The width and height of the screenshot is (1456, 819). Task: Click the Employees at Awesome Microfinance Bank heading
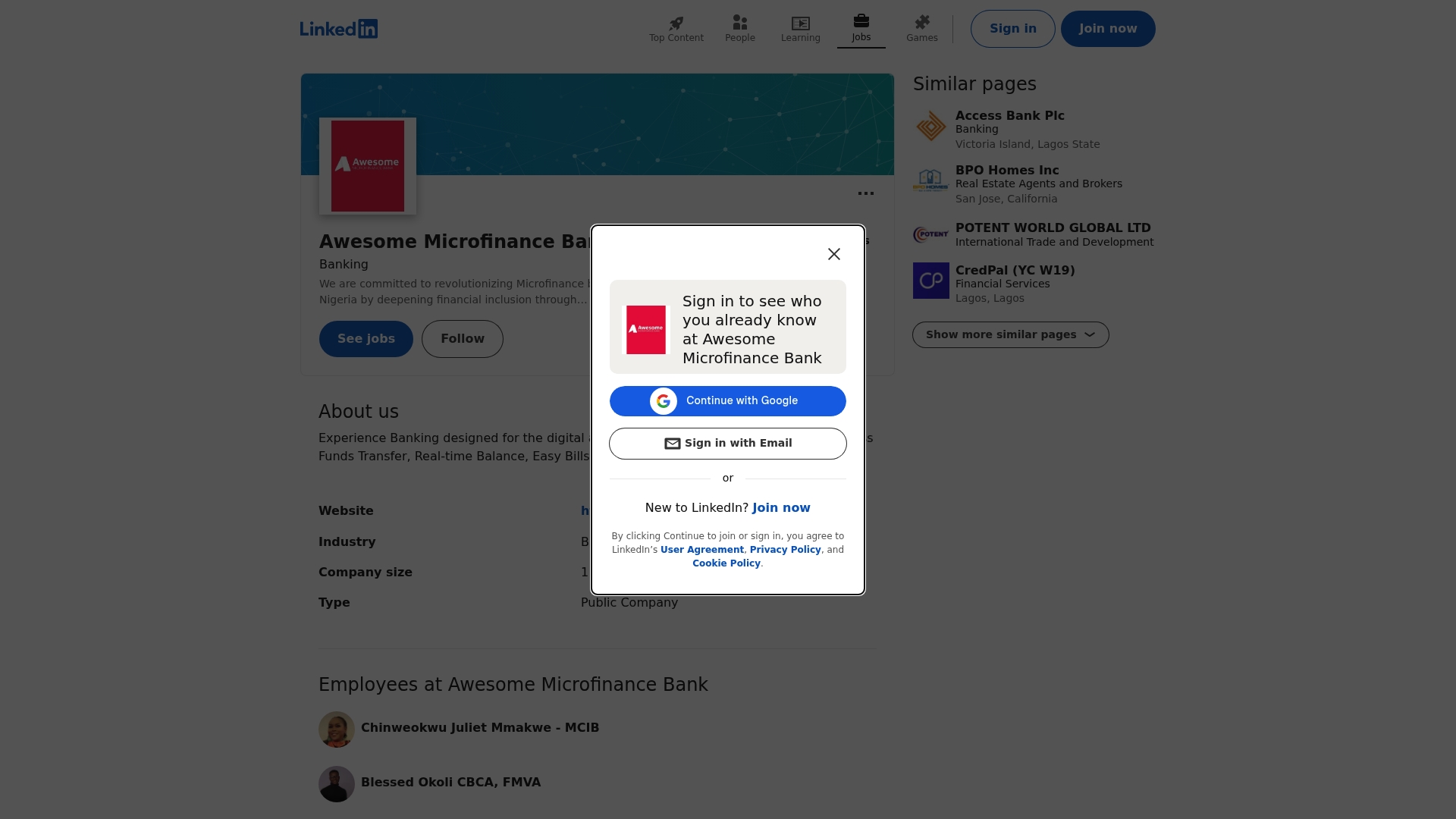513,685
